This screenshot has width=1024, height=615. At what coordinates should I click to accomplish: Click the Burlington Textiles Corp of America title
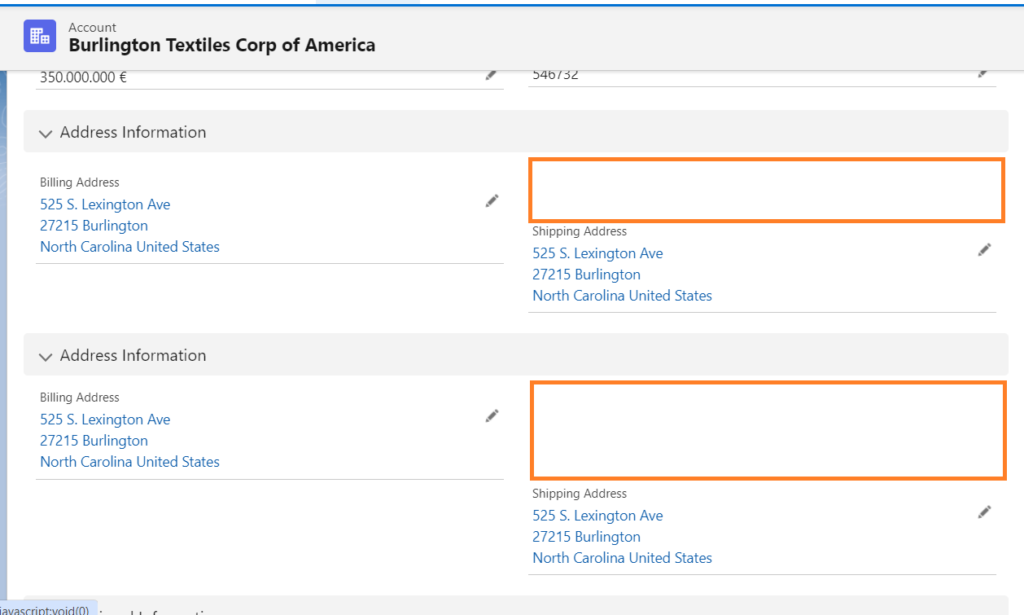pos(222,45)
